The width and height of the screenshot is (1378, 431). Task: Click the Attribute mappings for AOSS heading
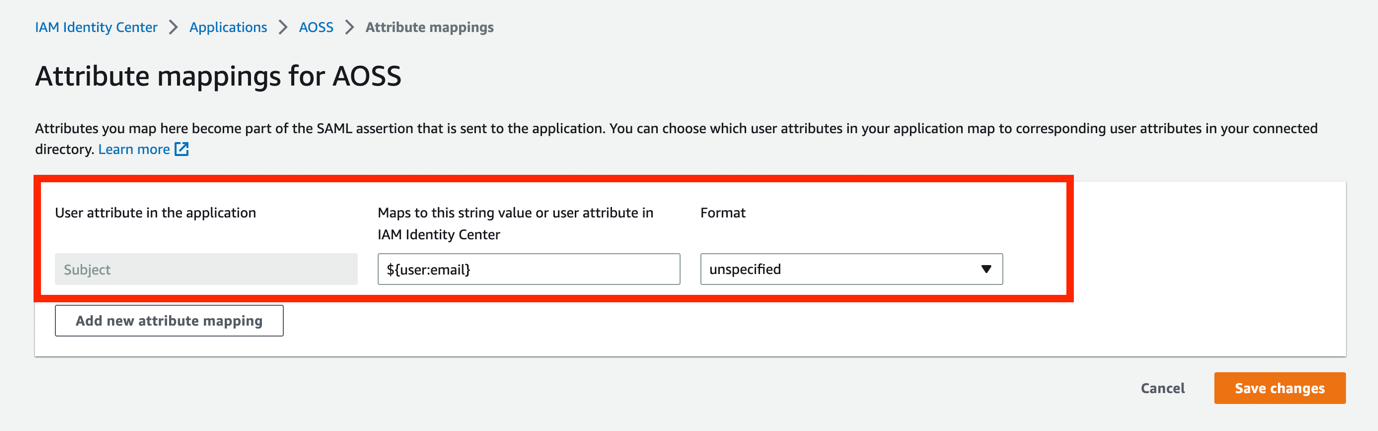(x=218, y=77)
